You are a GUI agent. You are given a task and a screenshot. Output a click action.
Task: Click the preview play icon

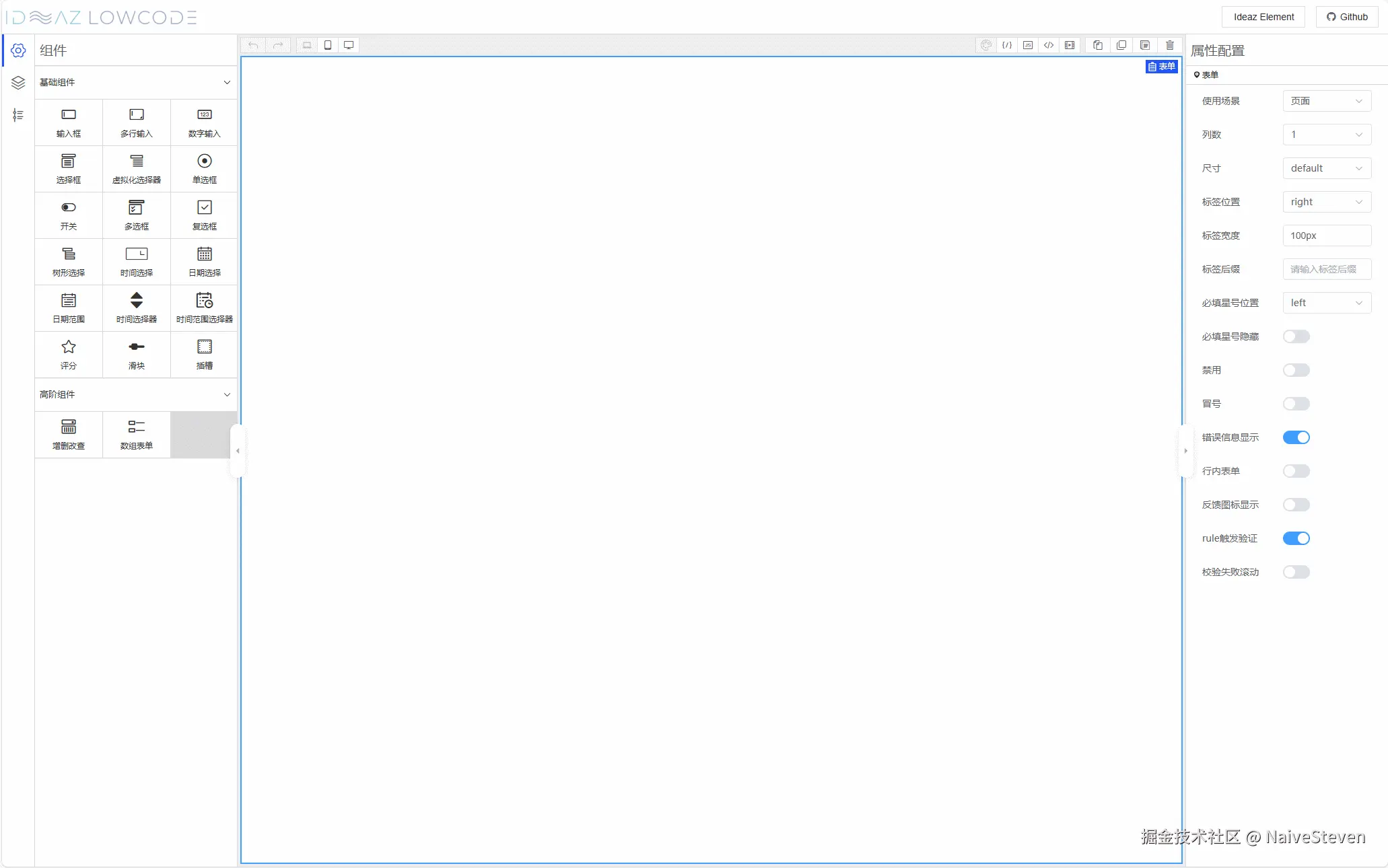coord(1070,45)
